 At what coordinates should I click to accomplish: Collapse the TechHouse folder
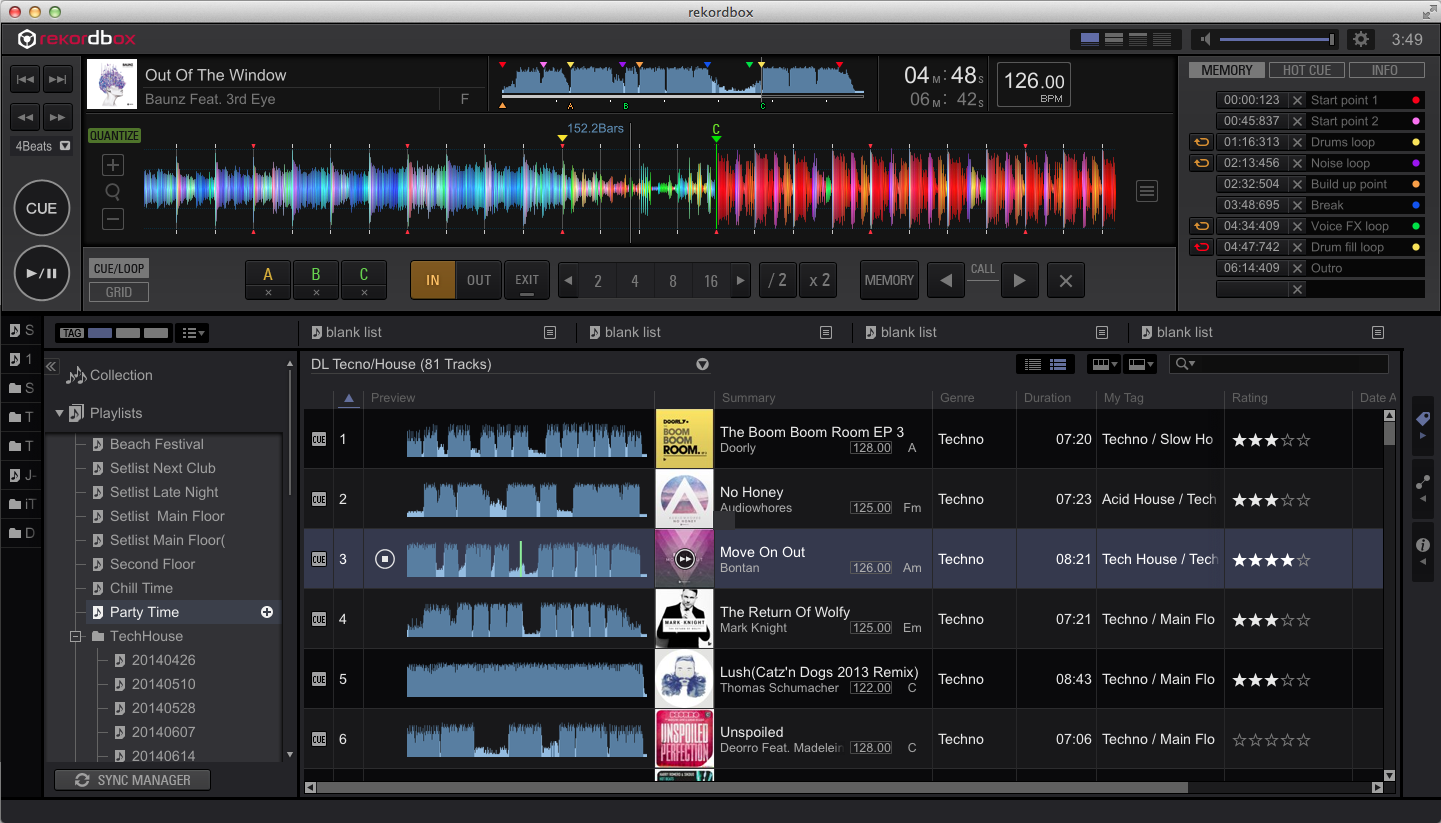pos(76,636)
